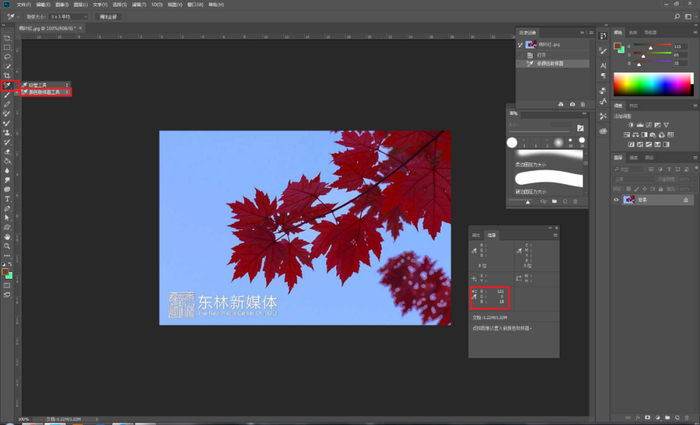
Task: Select the Type (T) tool
Action: pyautogui.click(x=7, y=199)
